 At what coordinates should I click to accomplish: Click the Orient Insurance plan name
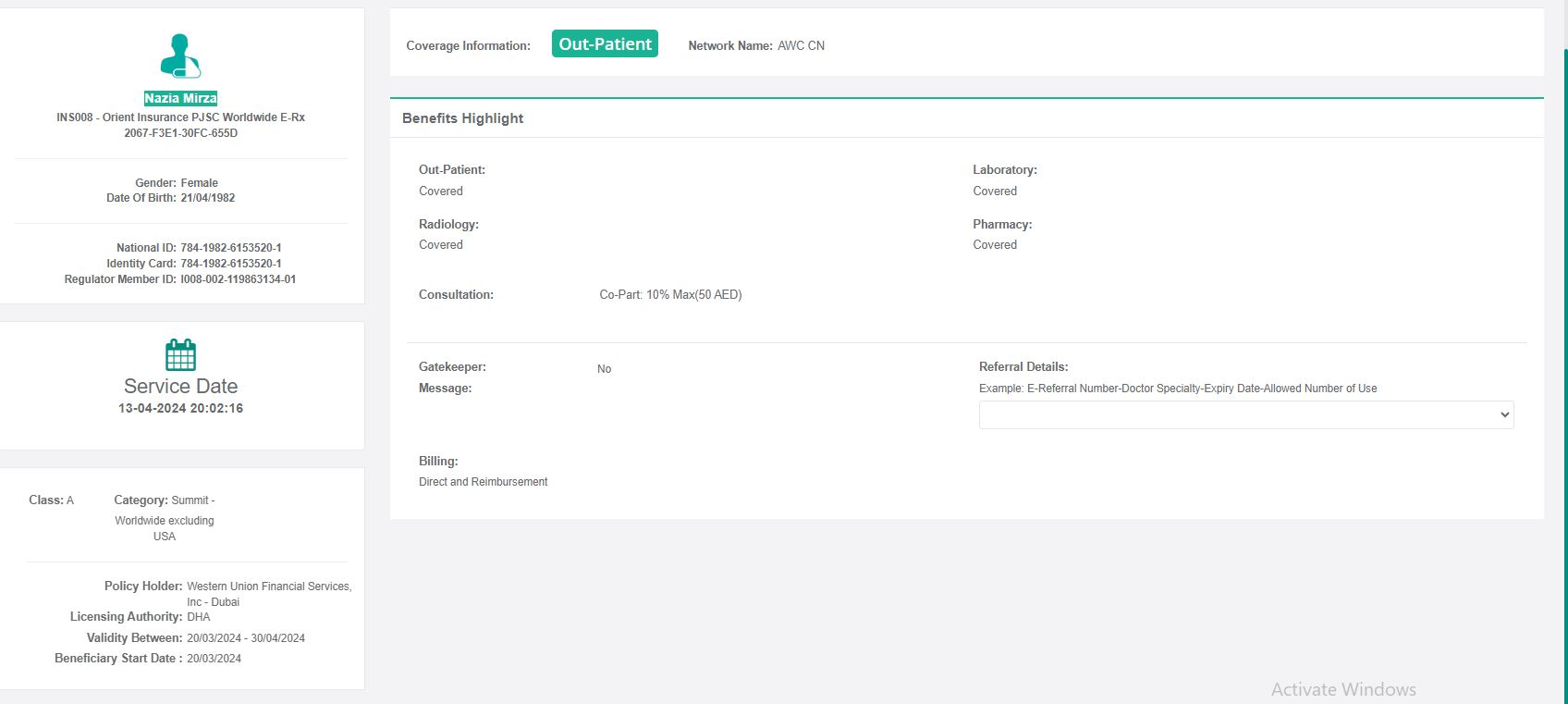point(180,117)
